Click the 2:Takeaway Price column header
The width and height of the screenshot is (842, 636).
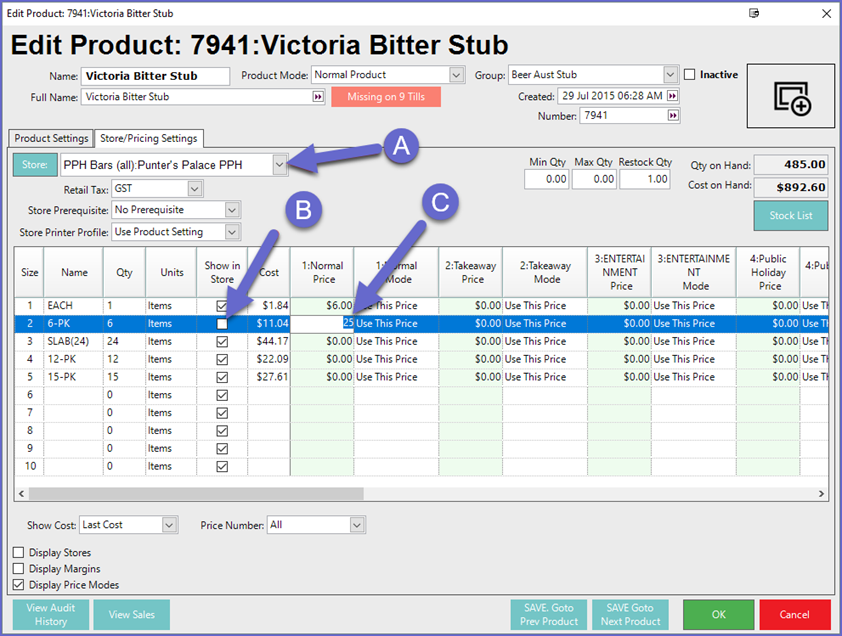(471, 272)
